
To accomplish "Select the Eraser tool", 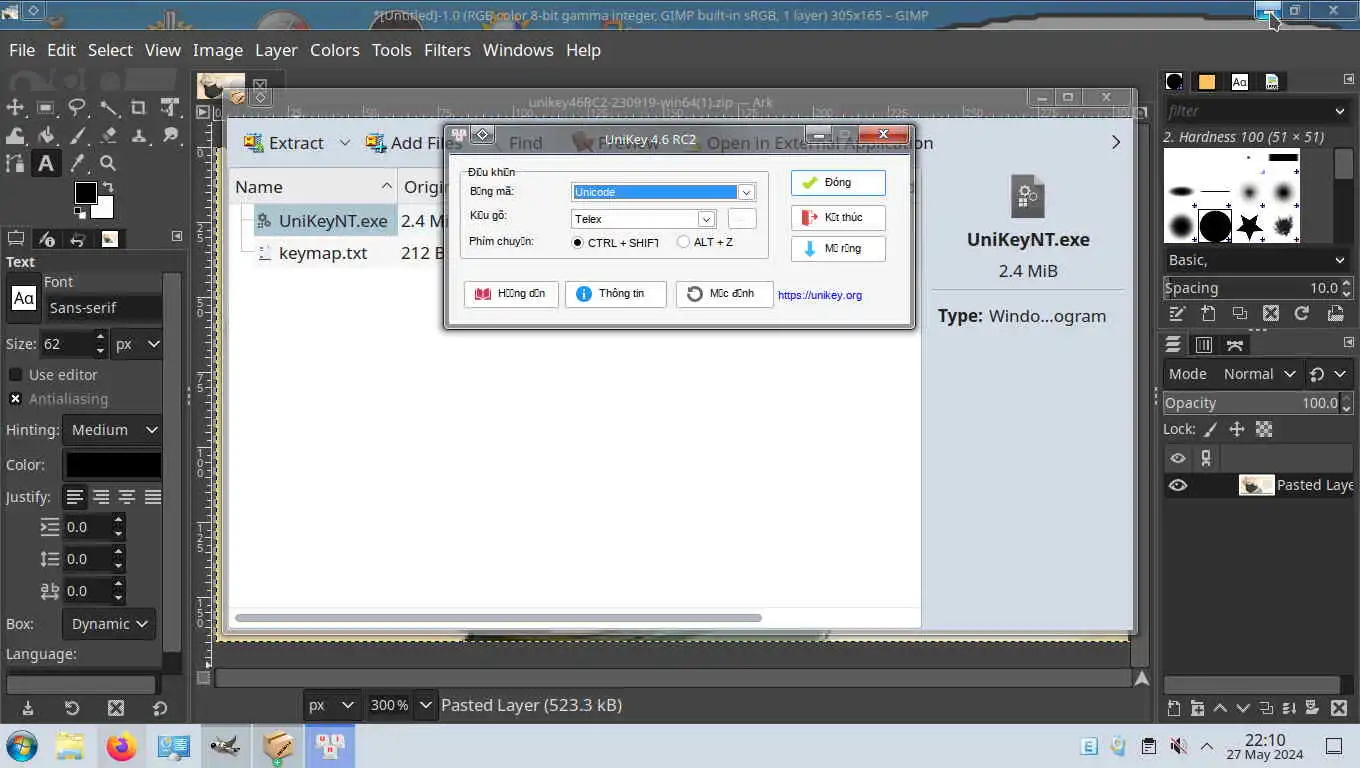I will pyautogui.click(x=108, y=135).
